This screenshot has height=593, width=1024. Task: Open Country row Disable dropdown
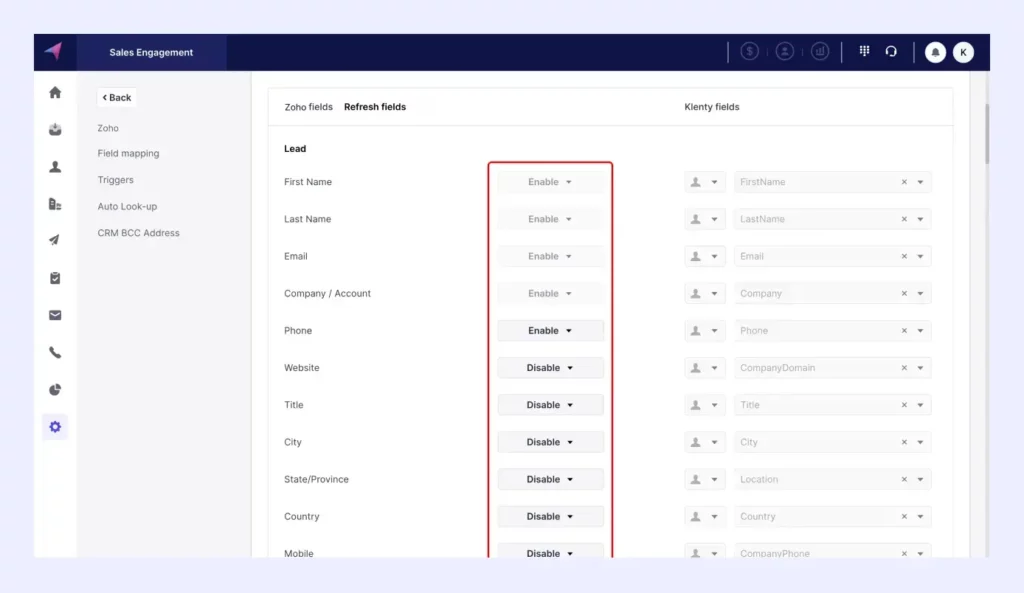coord(550,517)
